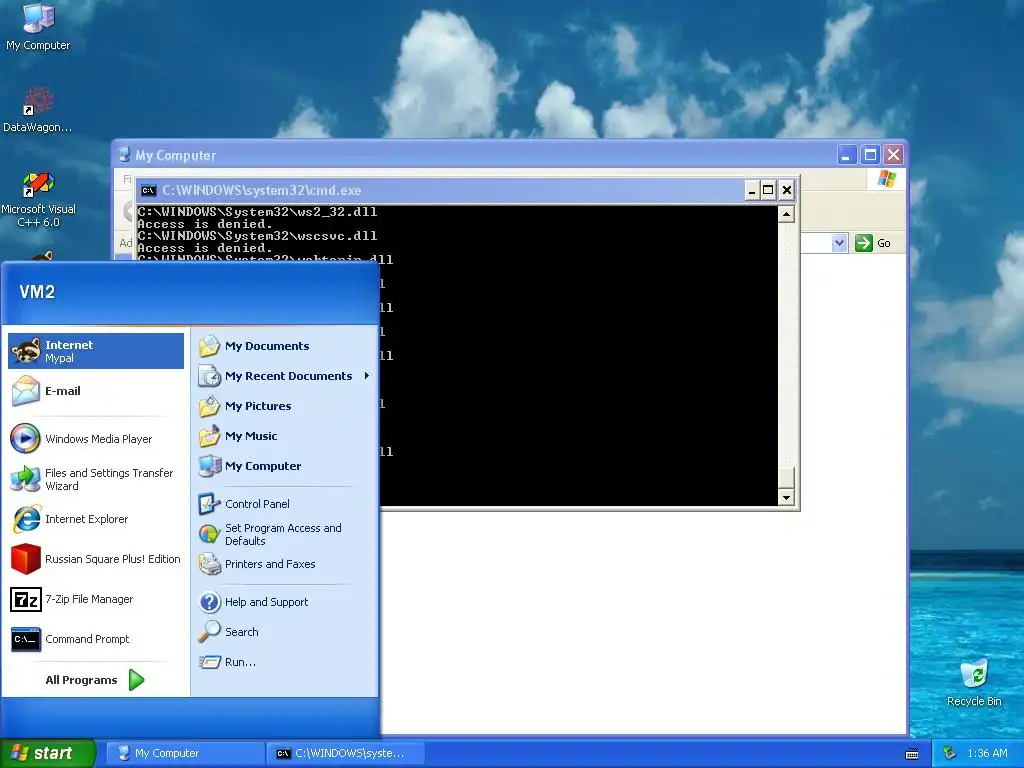
Task: Click 'C:\WINDOWS\System32\wscsvc.dll' line in cmd
Action: 257,236
